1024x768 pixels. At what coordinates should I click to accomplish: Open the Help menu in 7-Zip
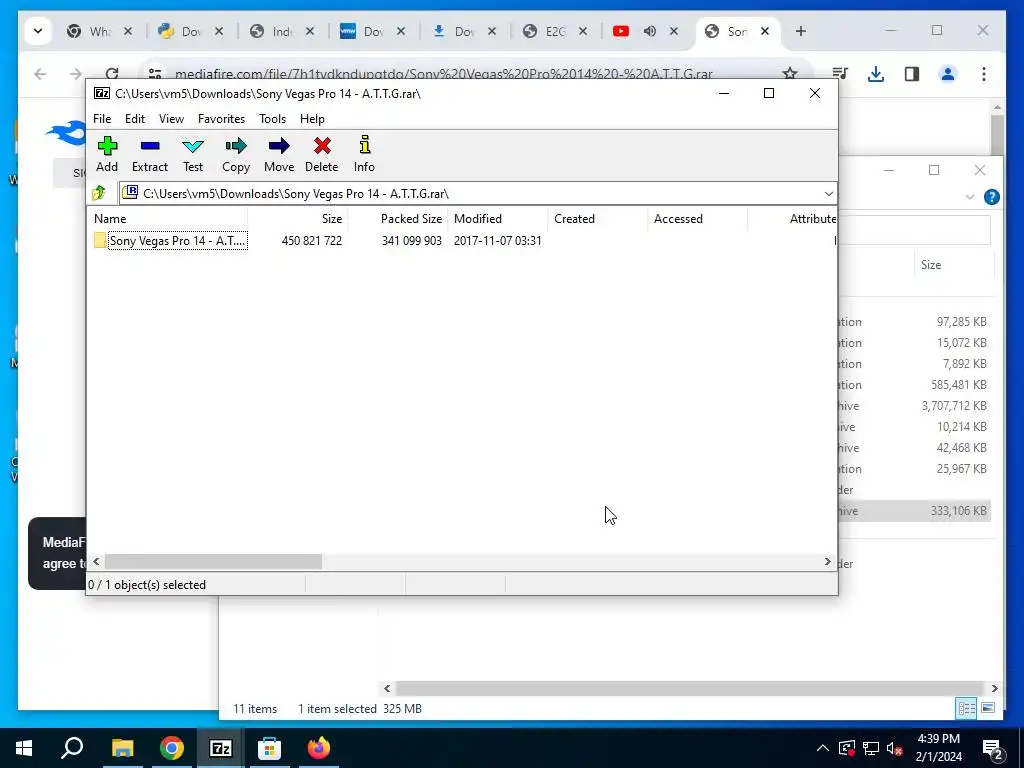click(312, 119)
